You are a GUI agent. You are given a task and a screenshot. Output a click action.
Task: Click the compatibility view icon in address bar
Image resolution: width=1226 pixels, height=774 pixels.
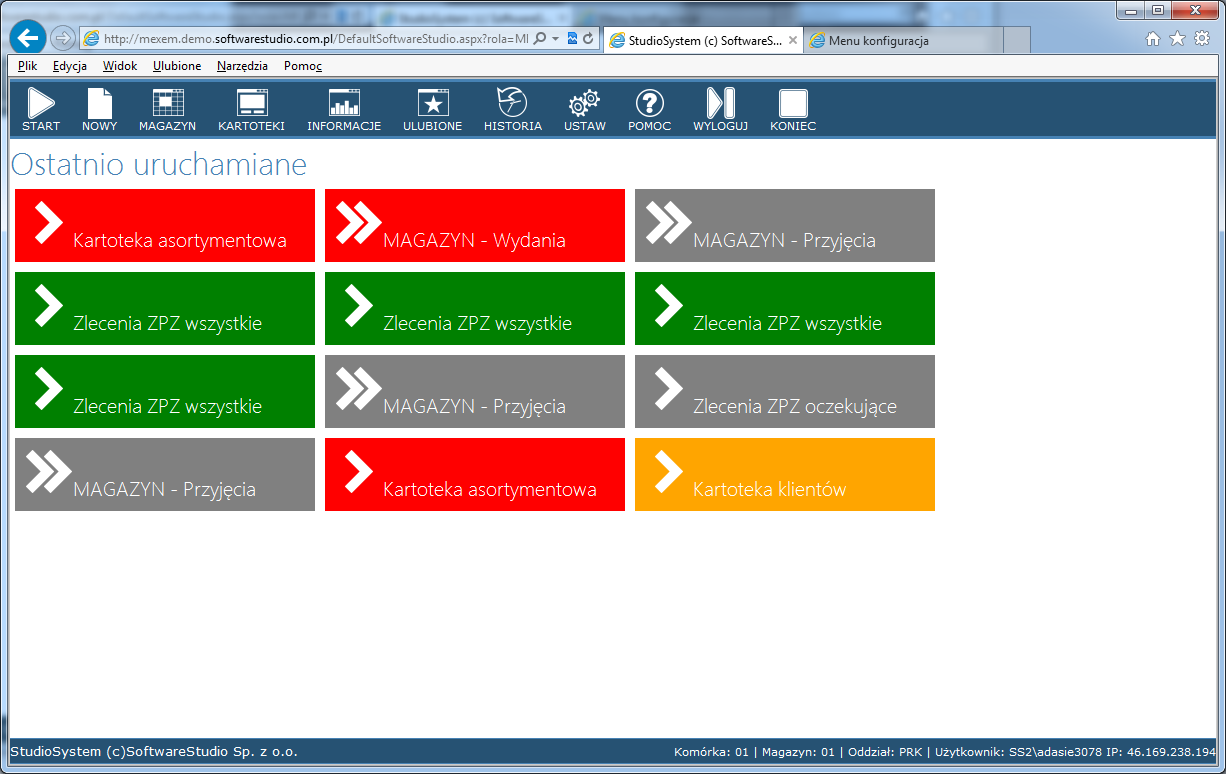(x=573, y=39)
